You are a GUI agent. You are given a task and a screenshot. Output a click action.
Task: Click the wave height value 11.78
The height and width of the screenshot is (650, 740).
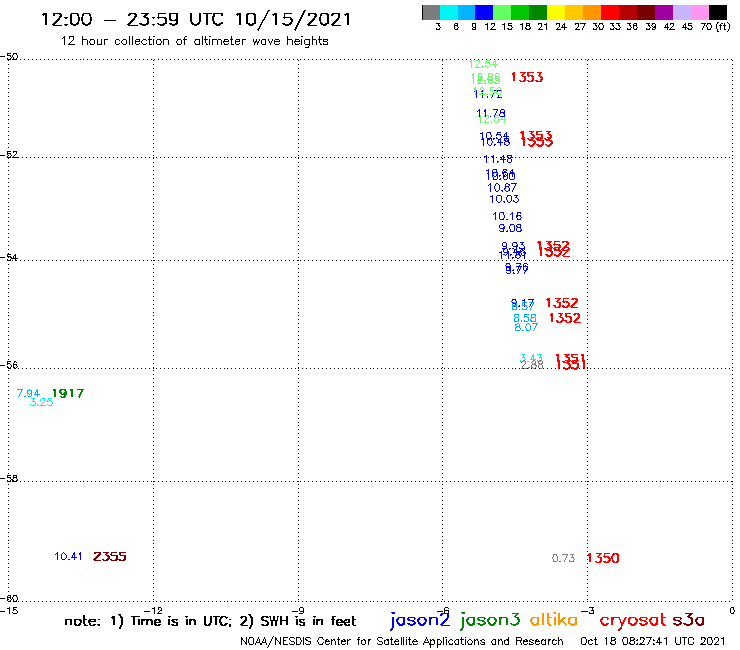(491, 113)
